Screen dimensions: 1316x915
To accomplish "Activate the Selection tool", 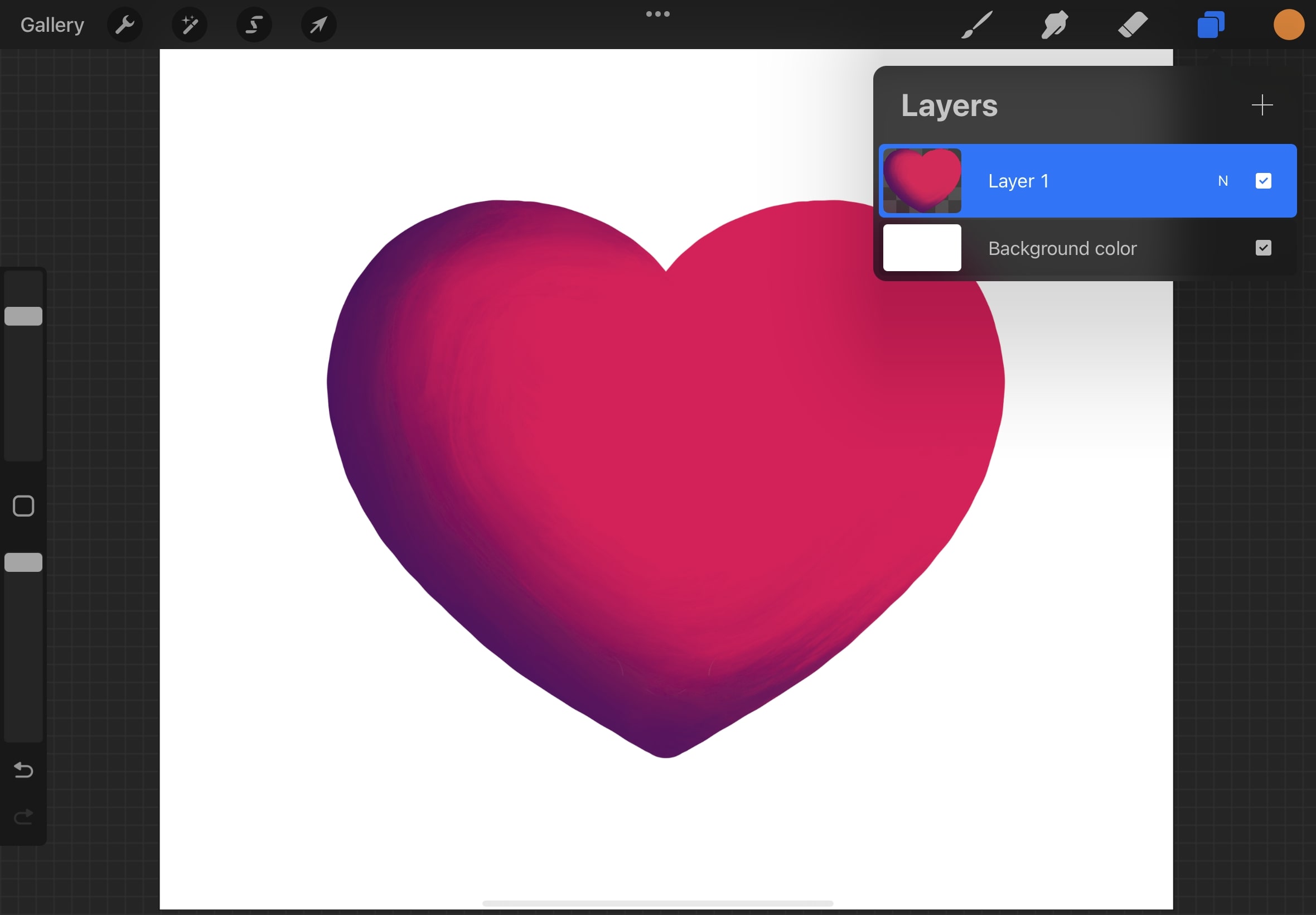I will pos(254,25).
